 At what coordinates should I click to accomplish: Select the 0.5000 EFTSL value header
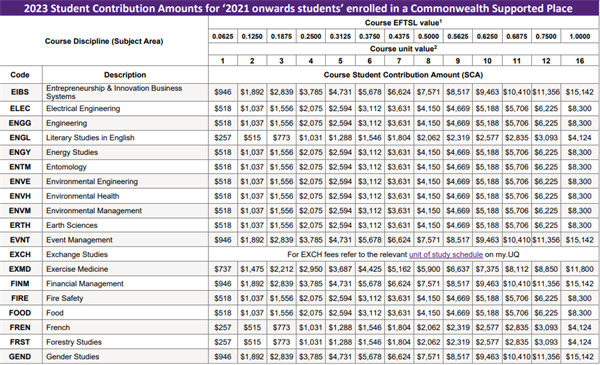click(428, 36)
